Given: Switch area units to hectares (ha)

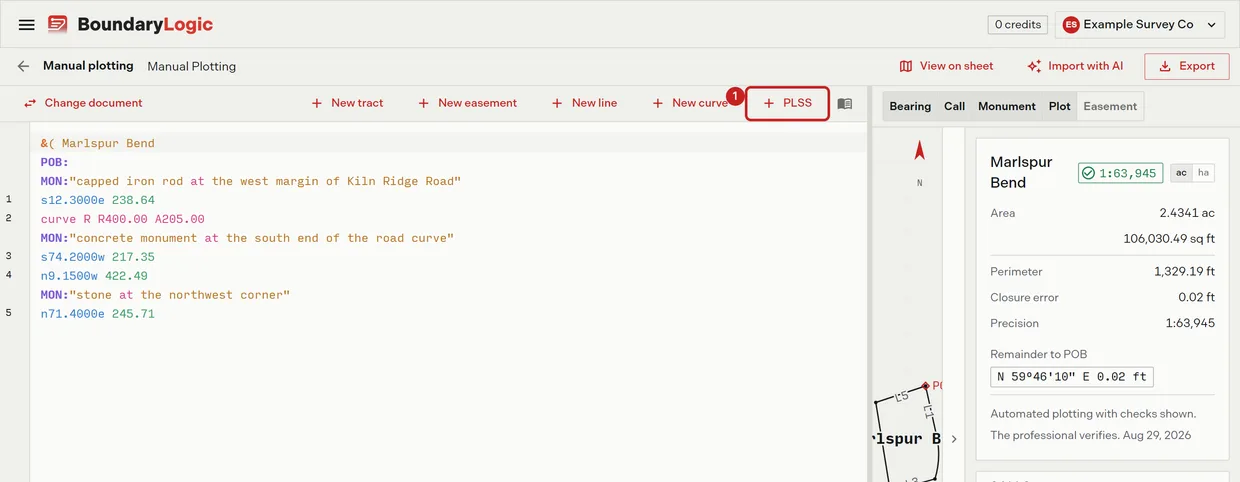Looking at the screenshot, I should point(1203,173).
